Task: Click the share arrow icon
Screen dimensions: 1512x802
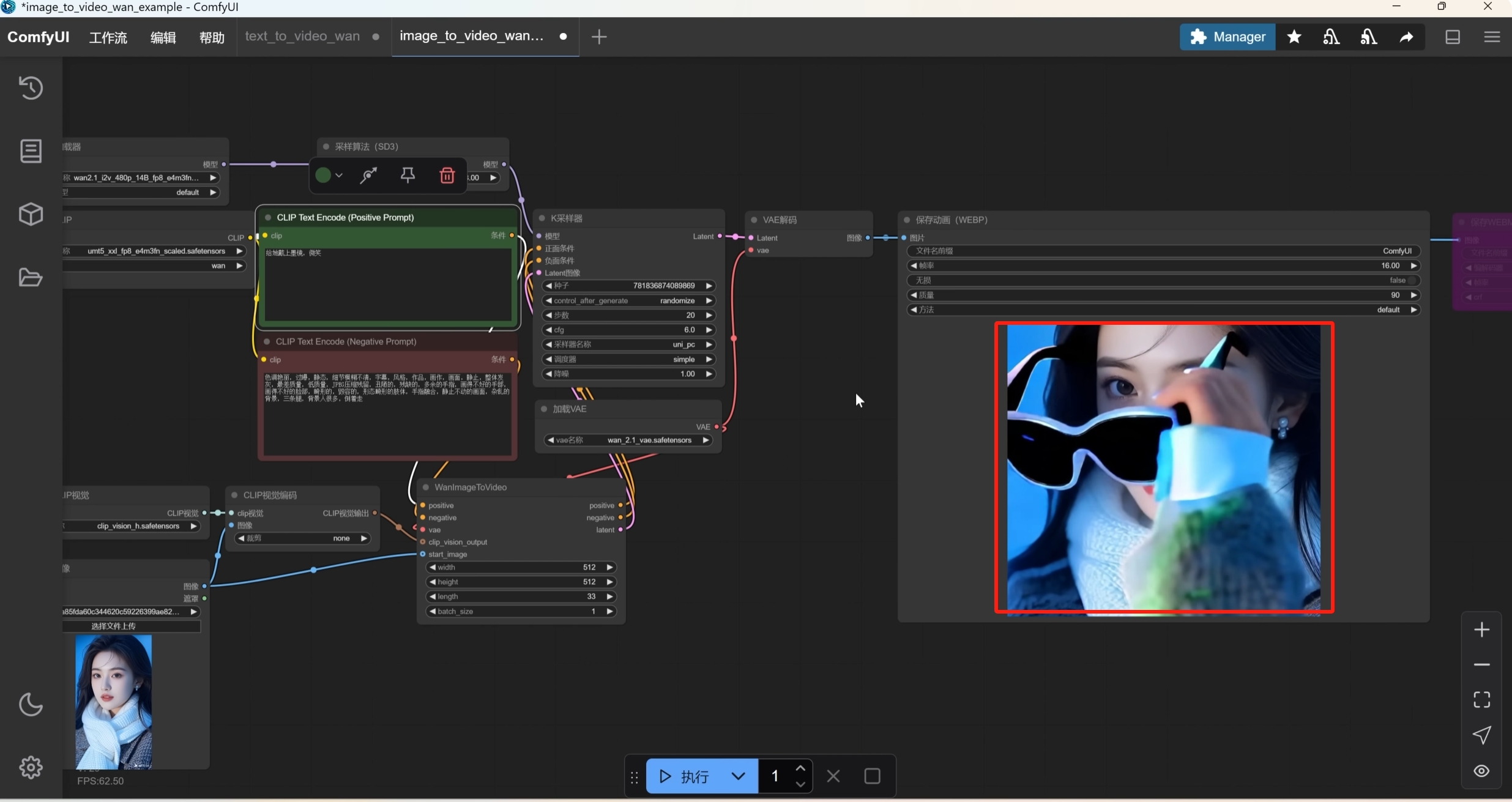Action: click(1406, 37)
